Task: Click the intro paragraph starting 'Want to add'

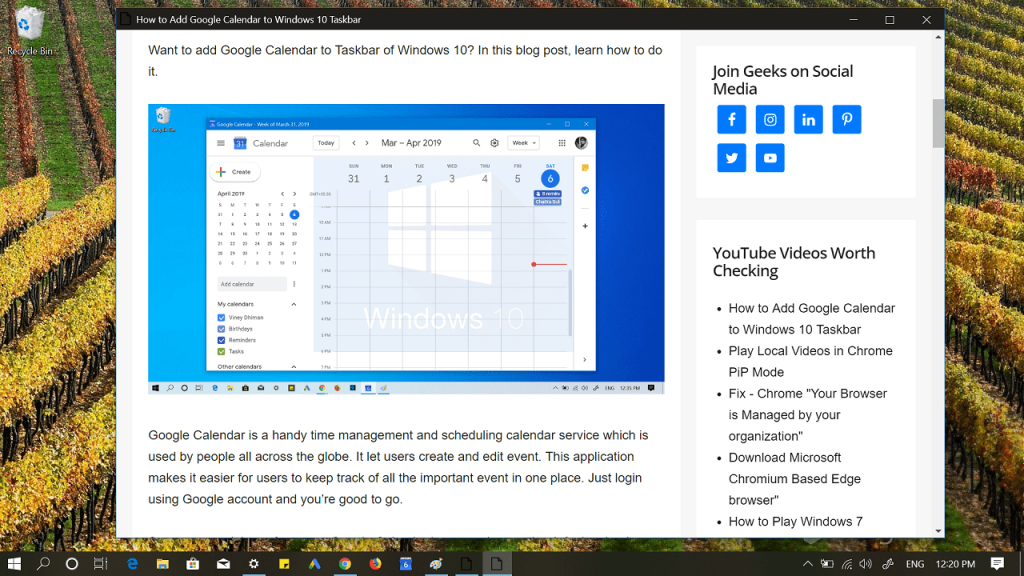Action: [x=405, y=61]
